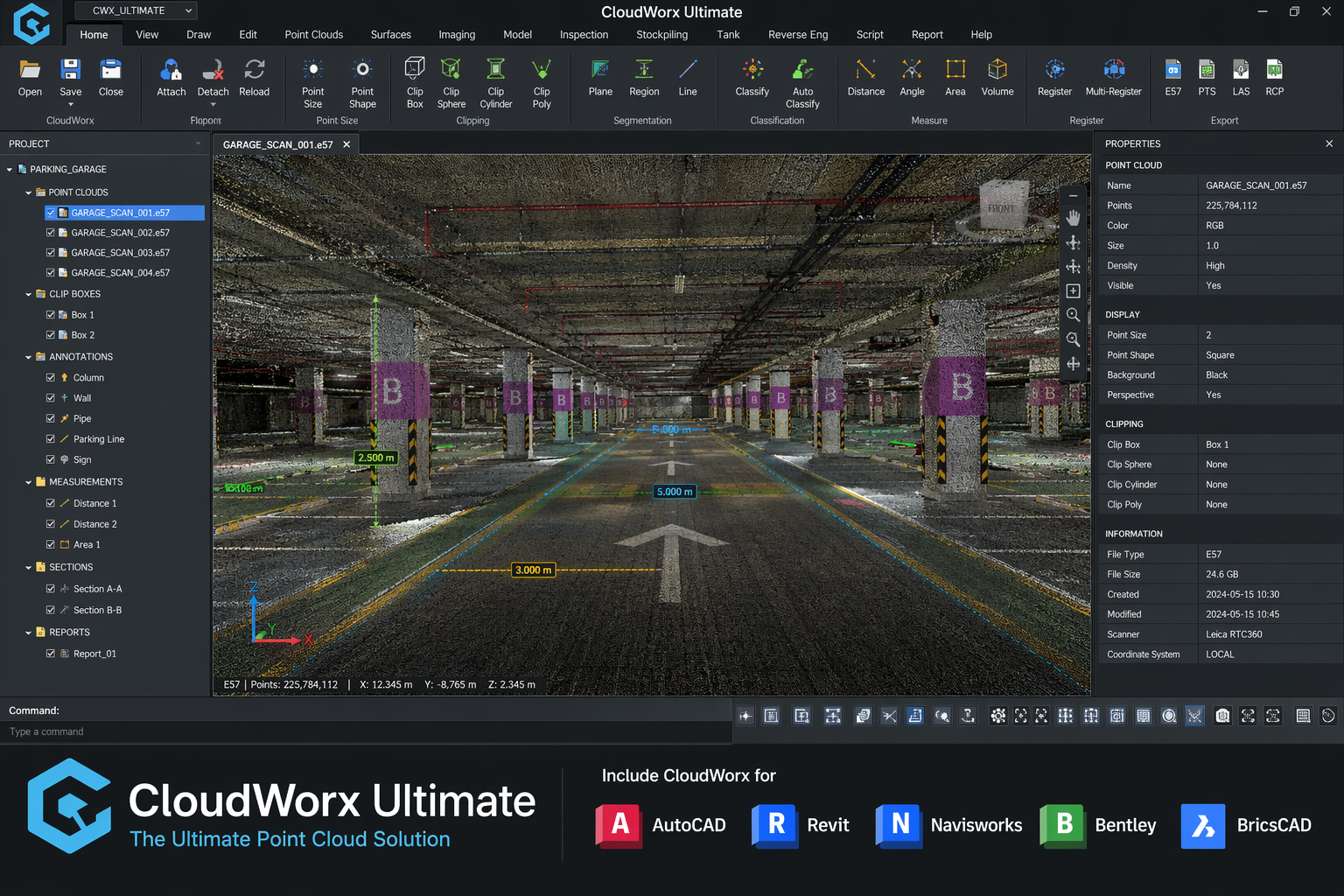Toggle the Box 2 checkbox
The width and height of the screenshot is (1344, 896).
pos(51,335)
